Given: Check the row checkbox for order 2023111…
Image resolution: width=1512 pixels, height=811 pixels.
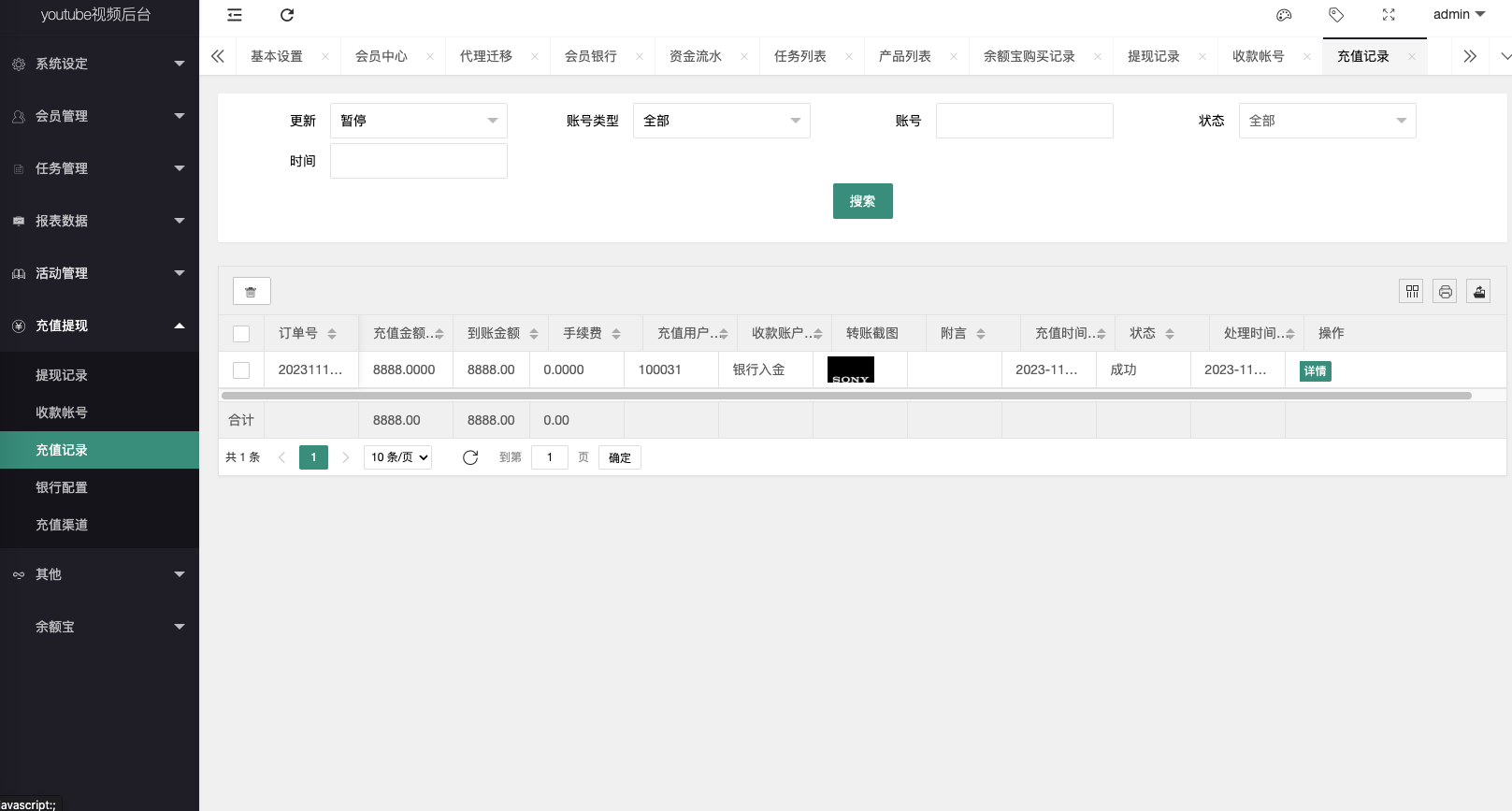Looking at the screenshot, I should point(241,370).
